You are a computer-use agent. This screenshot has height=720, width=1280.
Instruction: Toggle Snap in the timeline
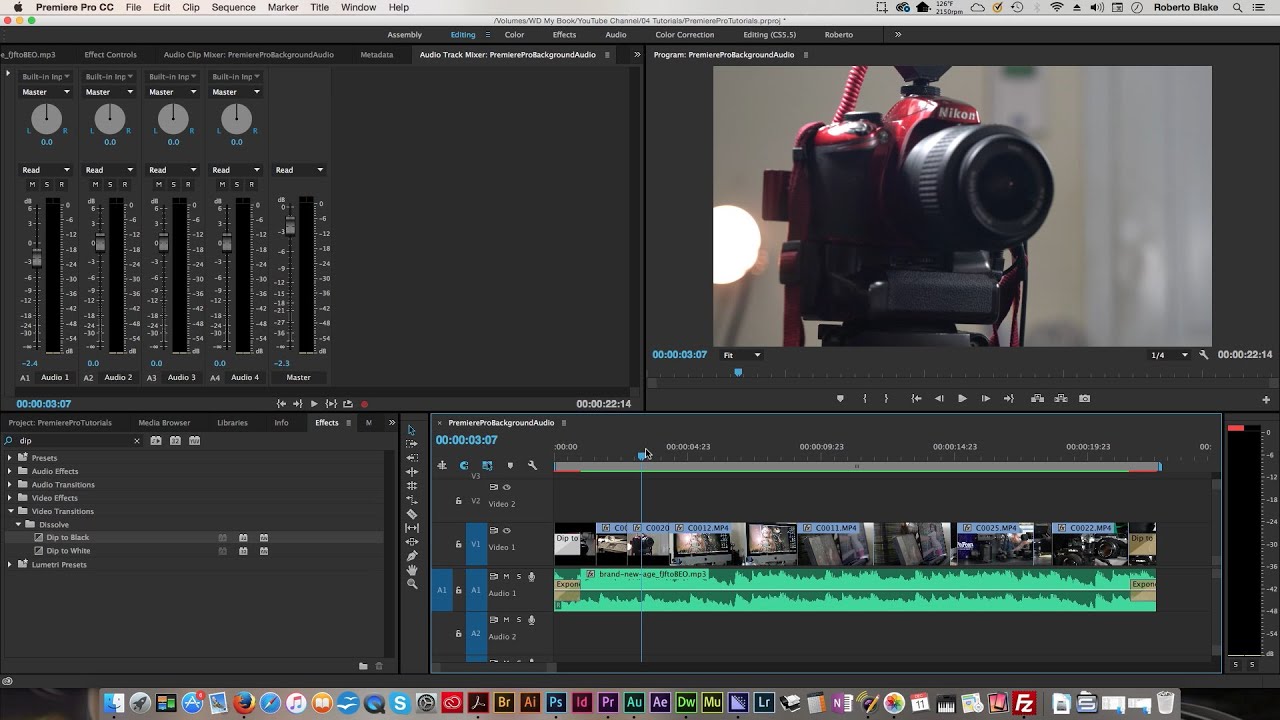pos(464,465)
